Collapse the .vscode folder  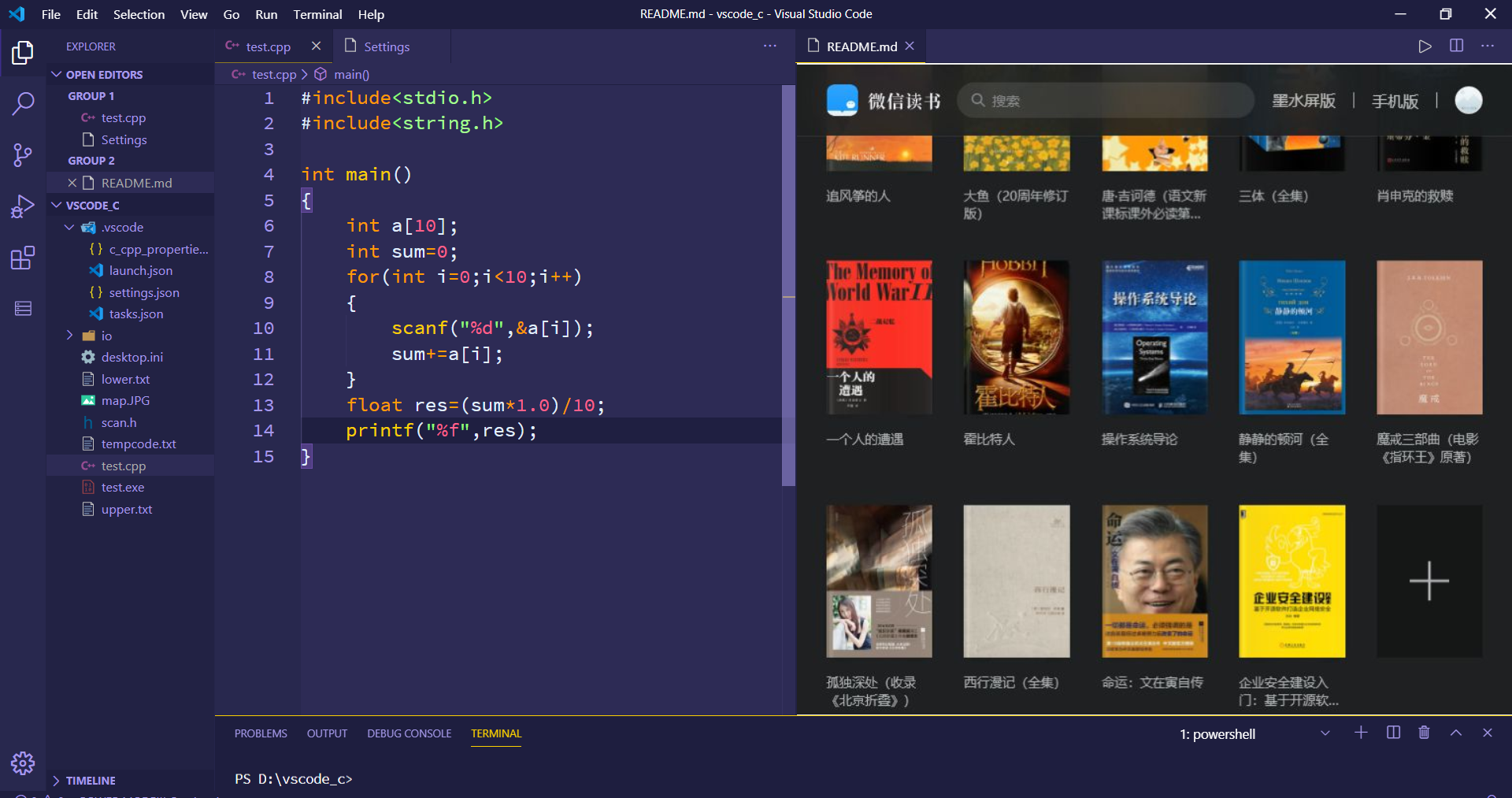[69, 227]
